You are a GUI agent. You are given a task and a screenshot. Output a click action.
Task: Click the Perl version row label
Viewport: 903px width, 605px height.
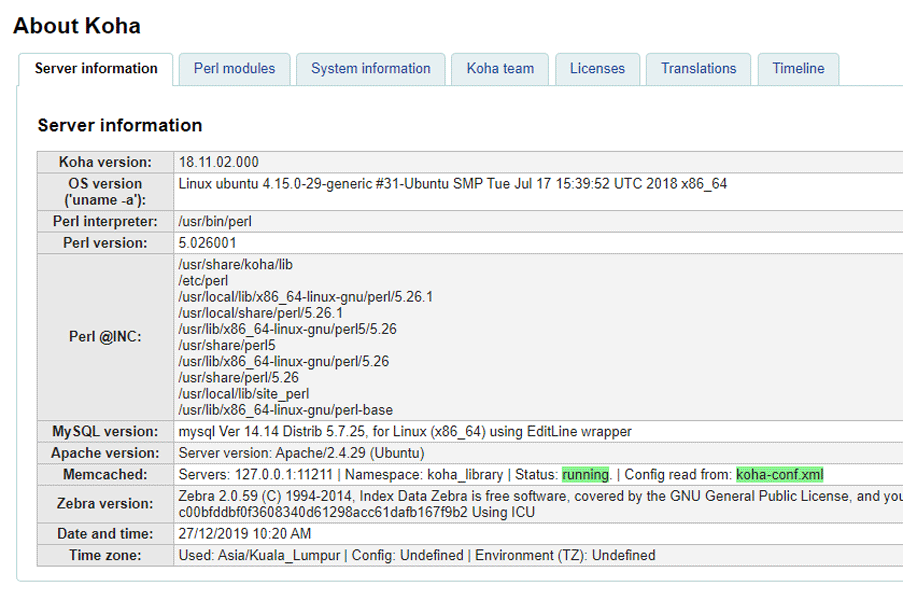pos(105,243)
